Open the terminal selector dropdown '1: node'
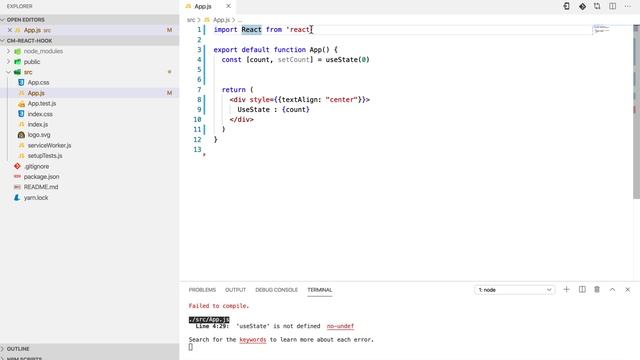This screenshot has height=360, width=640. (515, 290)
